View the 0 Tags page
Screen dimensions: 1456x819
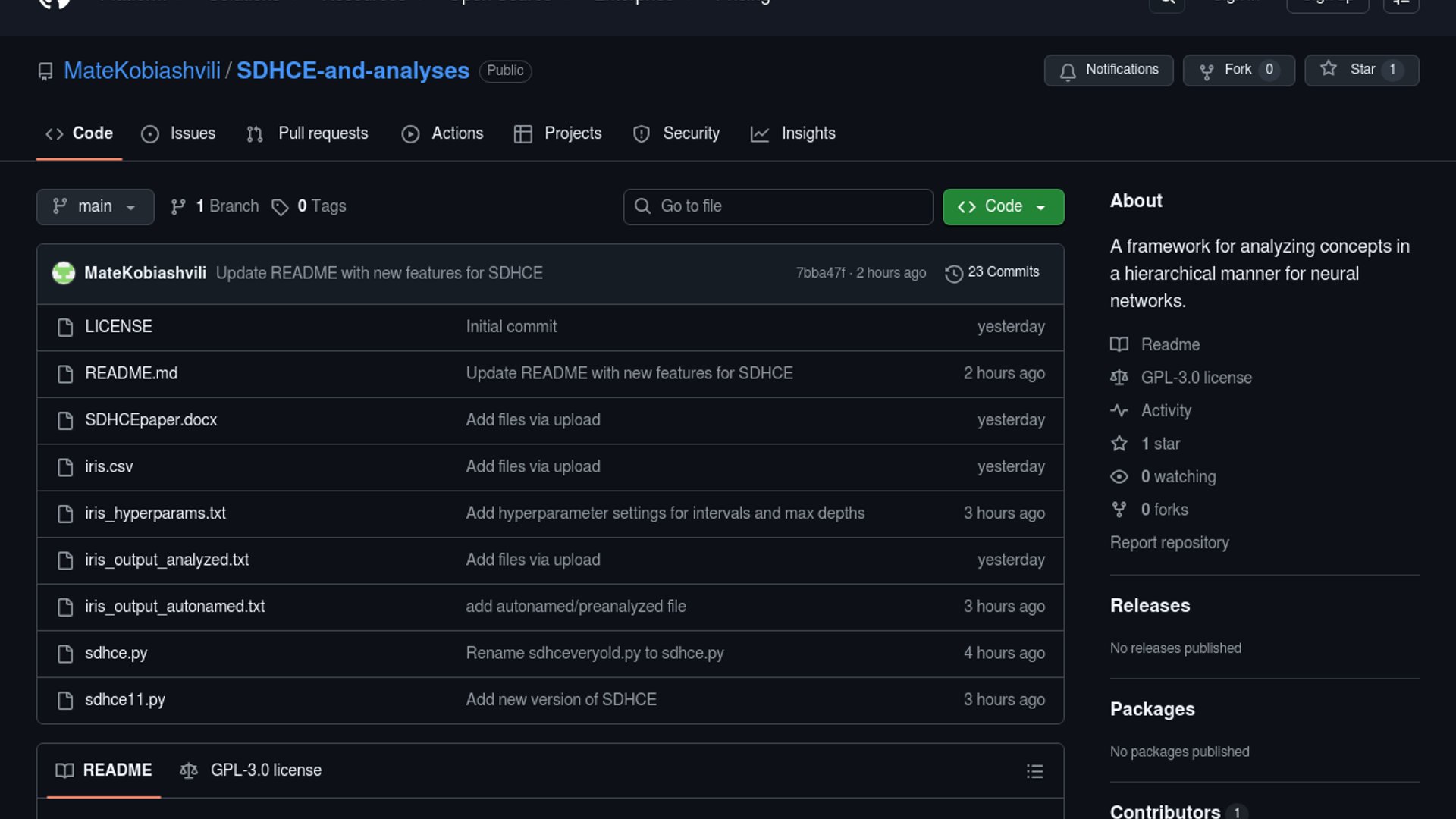(x=309, y=206)
